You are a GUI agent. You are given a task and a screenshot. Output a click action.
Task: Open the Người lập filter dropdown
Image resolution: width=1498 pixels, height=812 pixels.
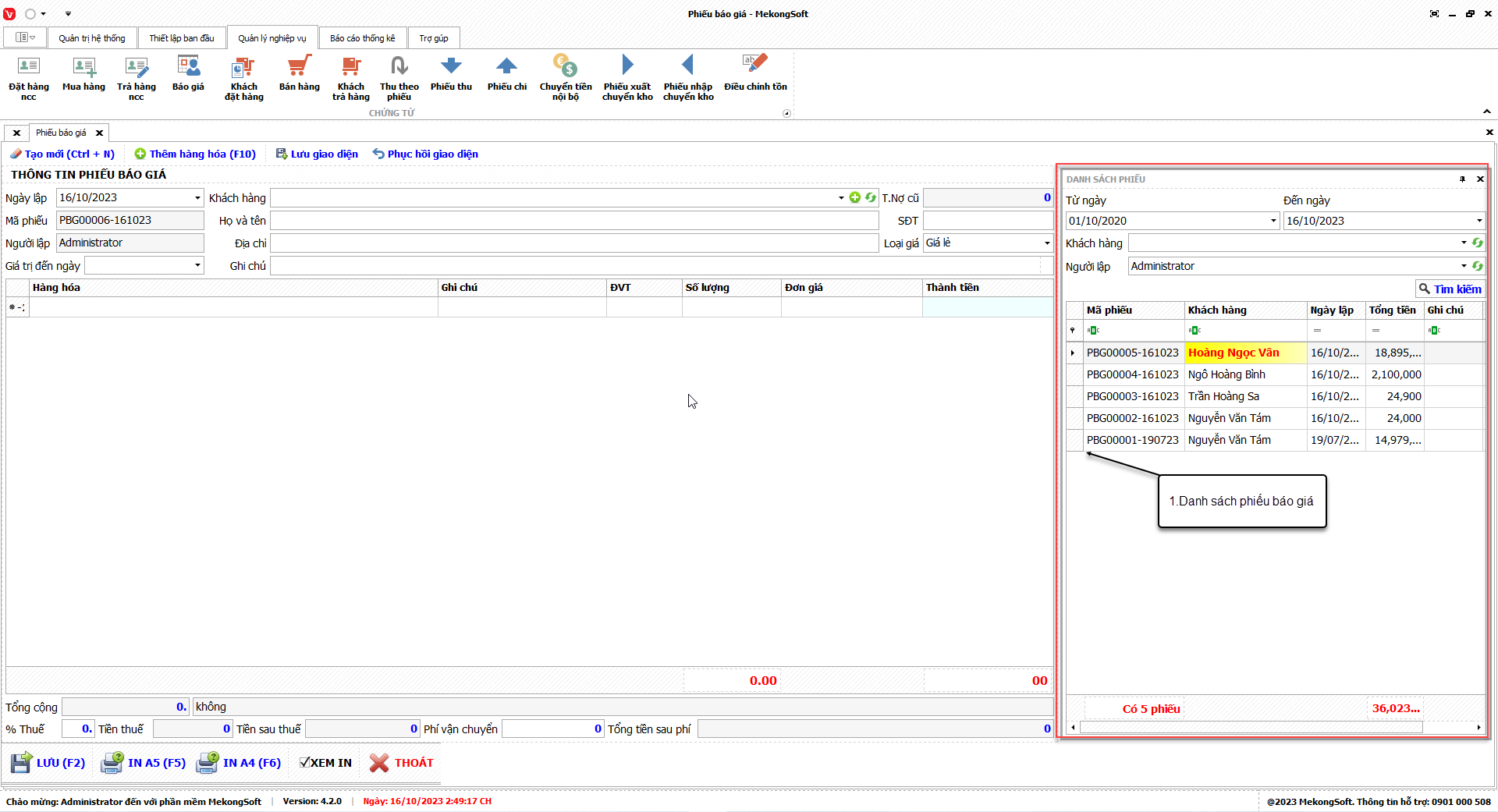tap(1463, 266)
